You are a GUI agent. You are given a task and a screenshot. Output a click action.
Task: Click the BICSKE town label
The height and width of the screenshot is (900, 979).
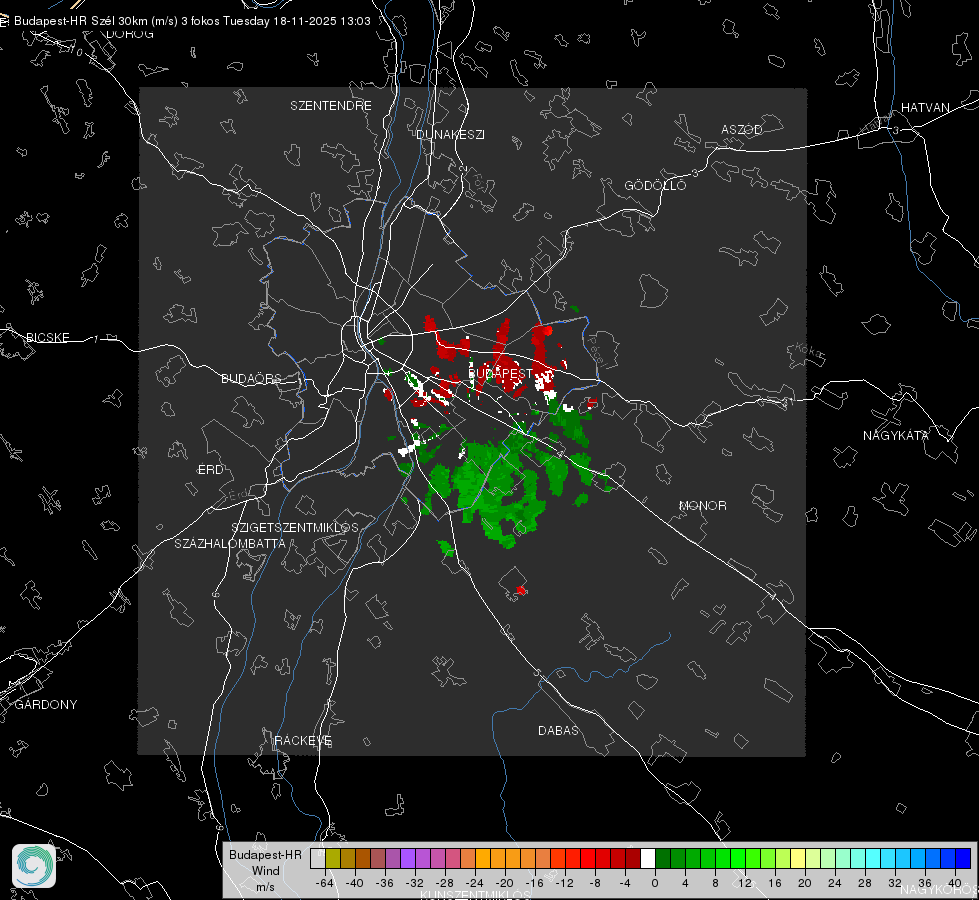(47, 337)
